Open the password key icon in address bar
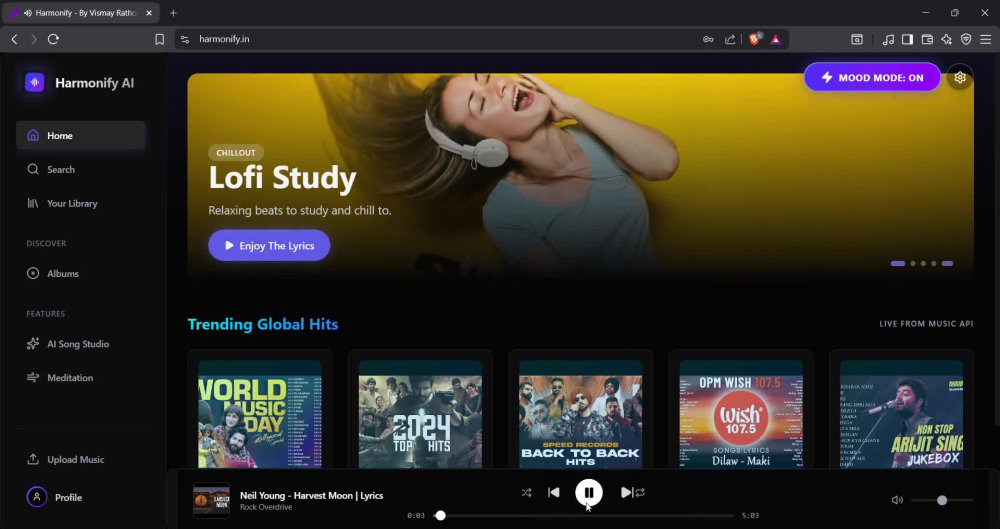The height and width of the screenshot is (529, 1000). (x=708, y=39)
